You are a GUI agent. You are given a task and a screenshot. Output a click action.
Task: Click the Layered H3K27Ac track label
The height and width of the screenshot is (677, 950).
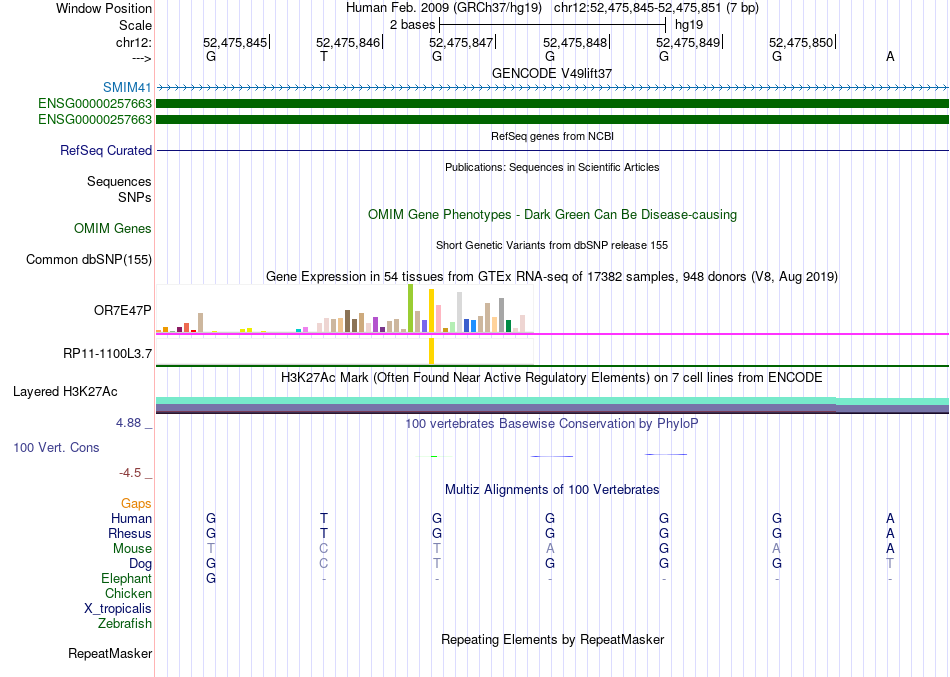(65, 392)
